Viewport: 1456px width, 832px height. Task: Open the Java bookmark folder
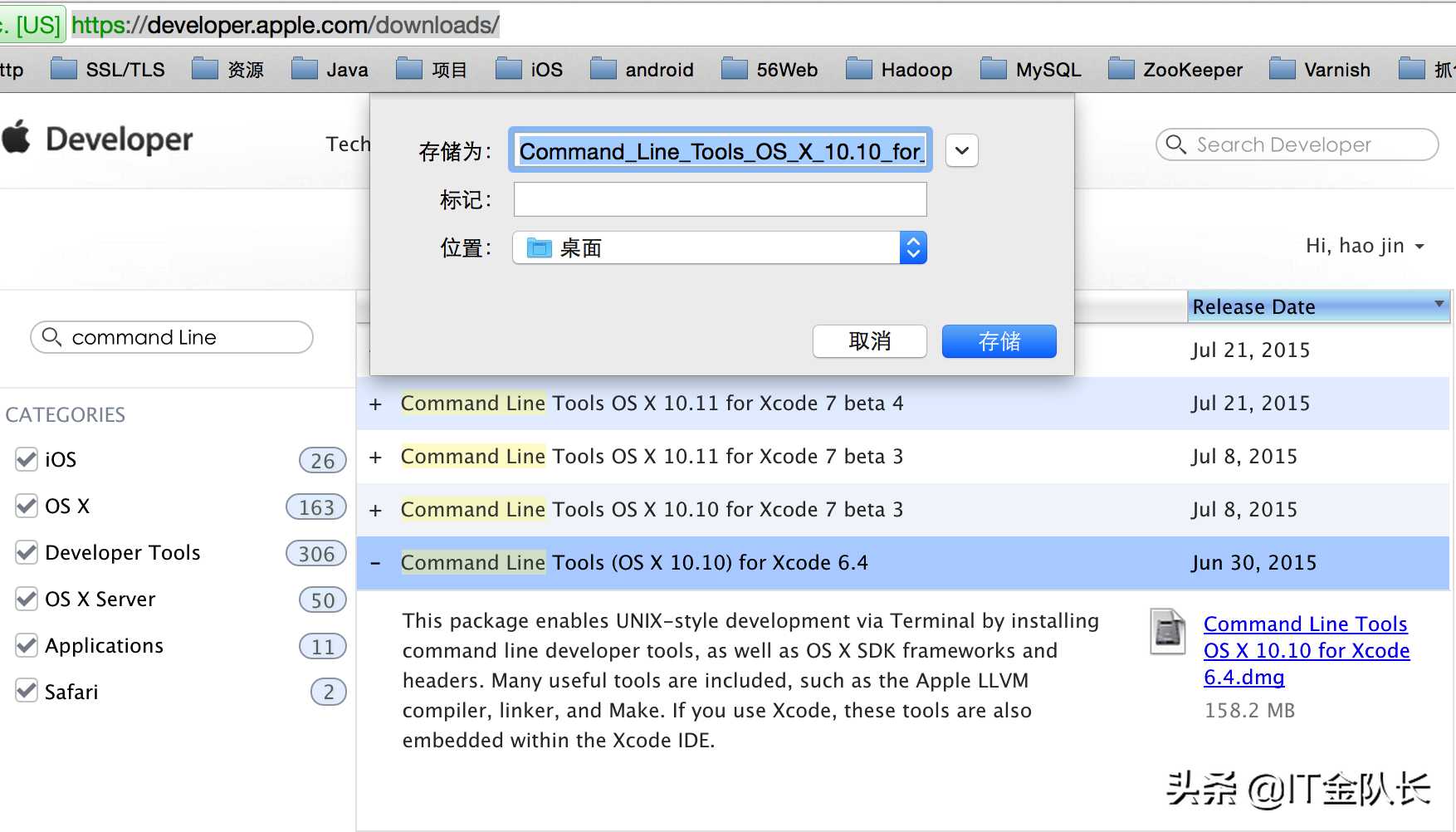tap(330, 70)
